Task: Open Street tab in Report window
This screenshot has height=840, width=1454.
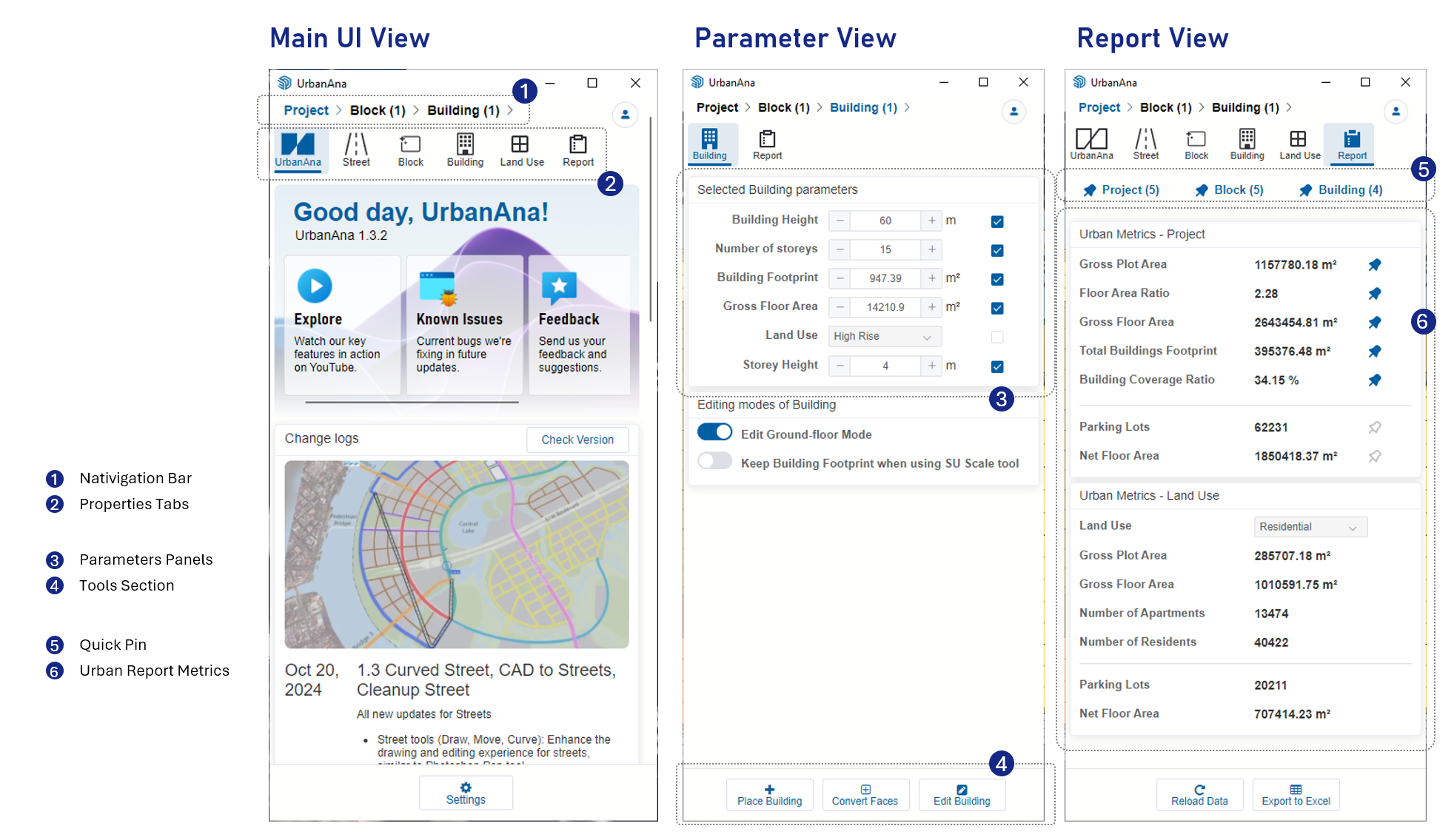Action: coord(1145,144)
